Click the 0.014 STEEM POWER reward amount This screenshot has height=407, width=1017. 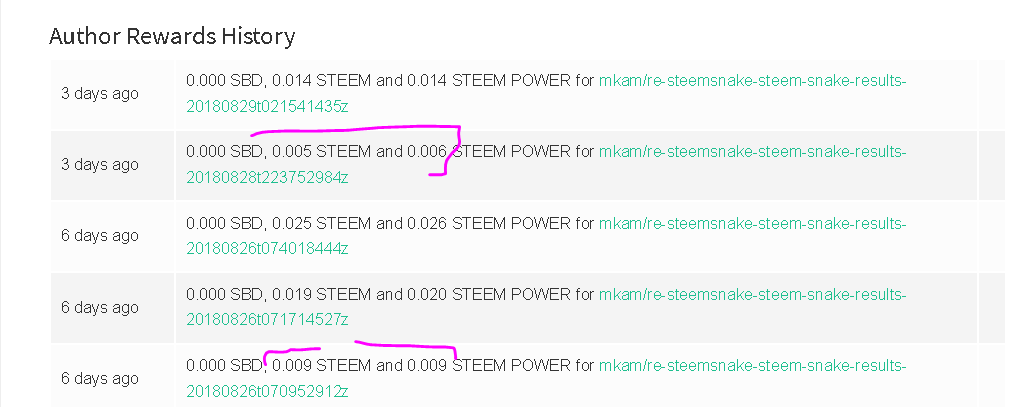[x=489, y=81]
